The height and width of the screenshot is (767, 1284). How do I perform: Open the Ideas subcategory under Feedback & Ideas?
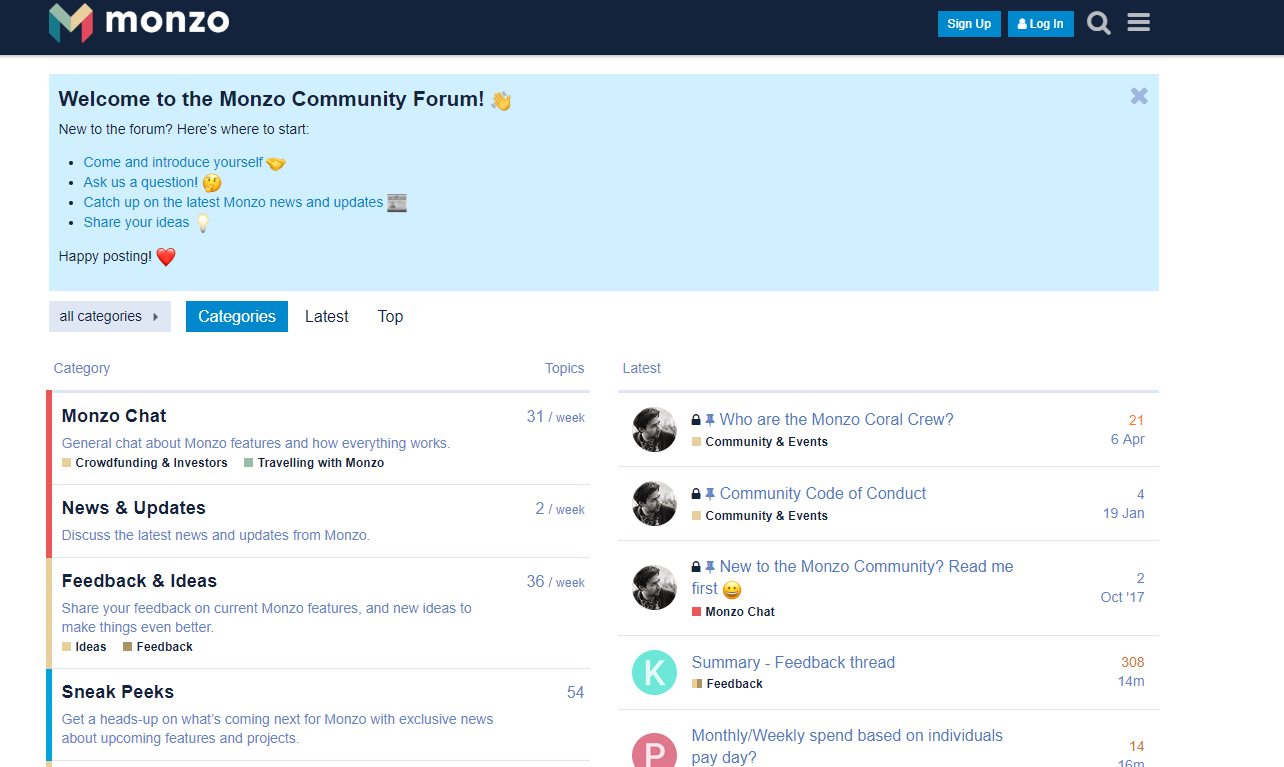coord(84,647)
